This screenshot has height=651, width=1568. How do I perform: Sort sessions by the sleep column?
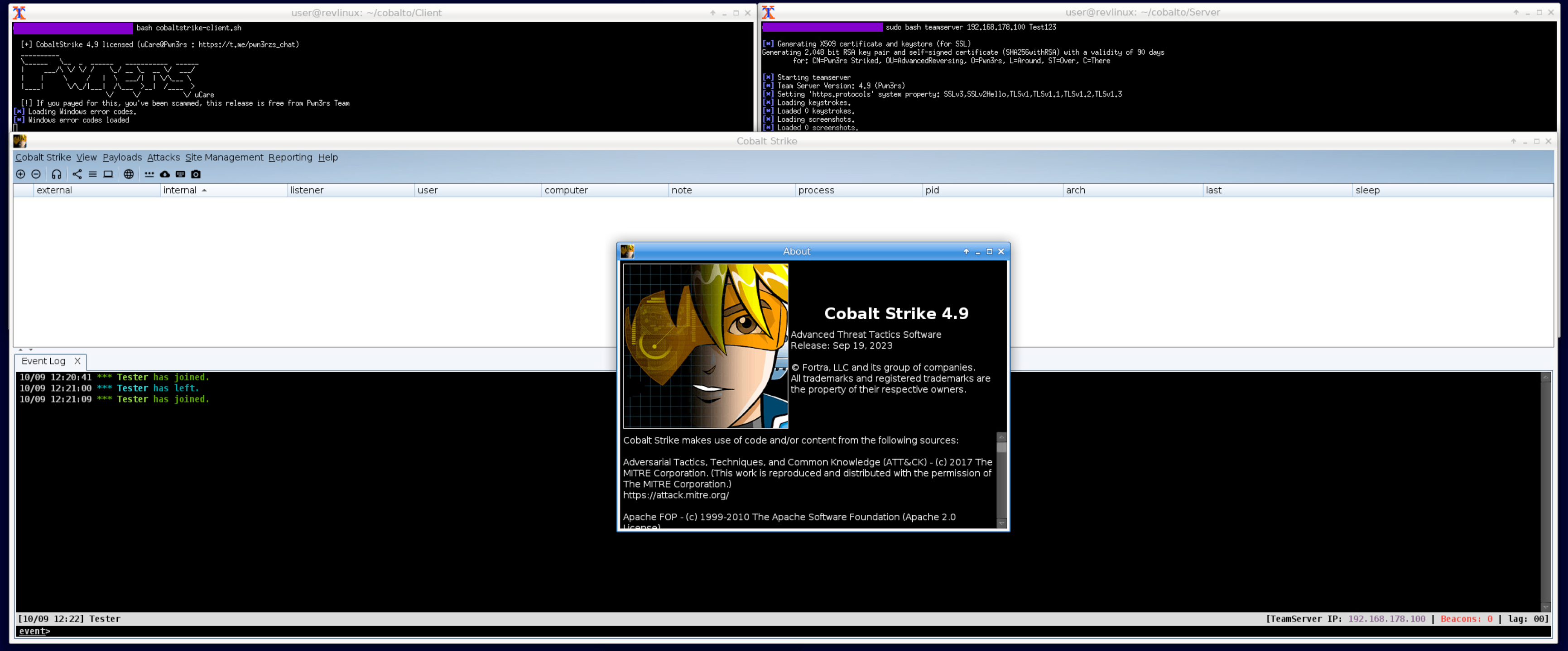coord(1453,190)
